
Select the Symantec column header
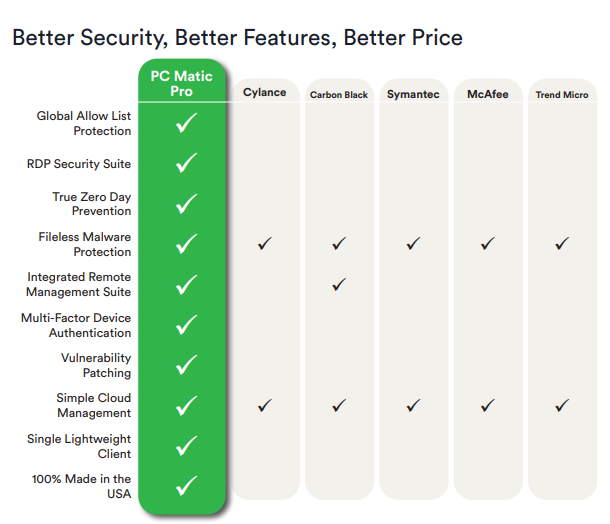(413, 94)
